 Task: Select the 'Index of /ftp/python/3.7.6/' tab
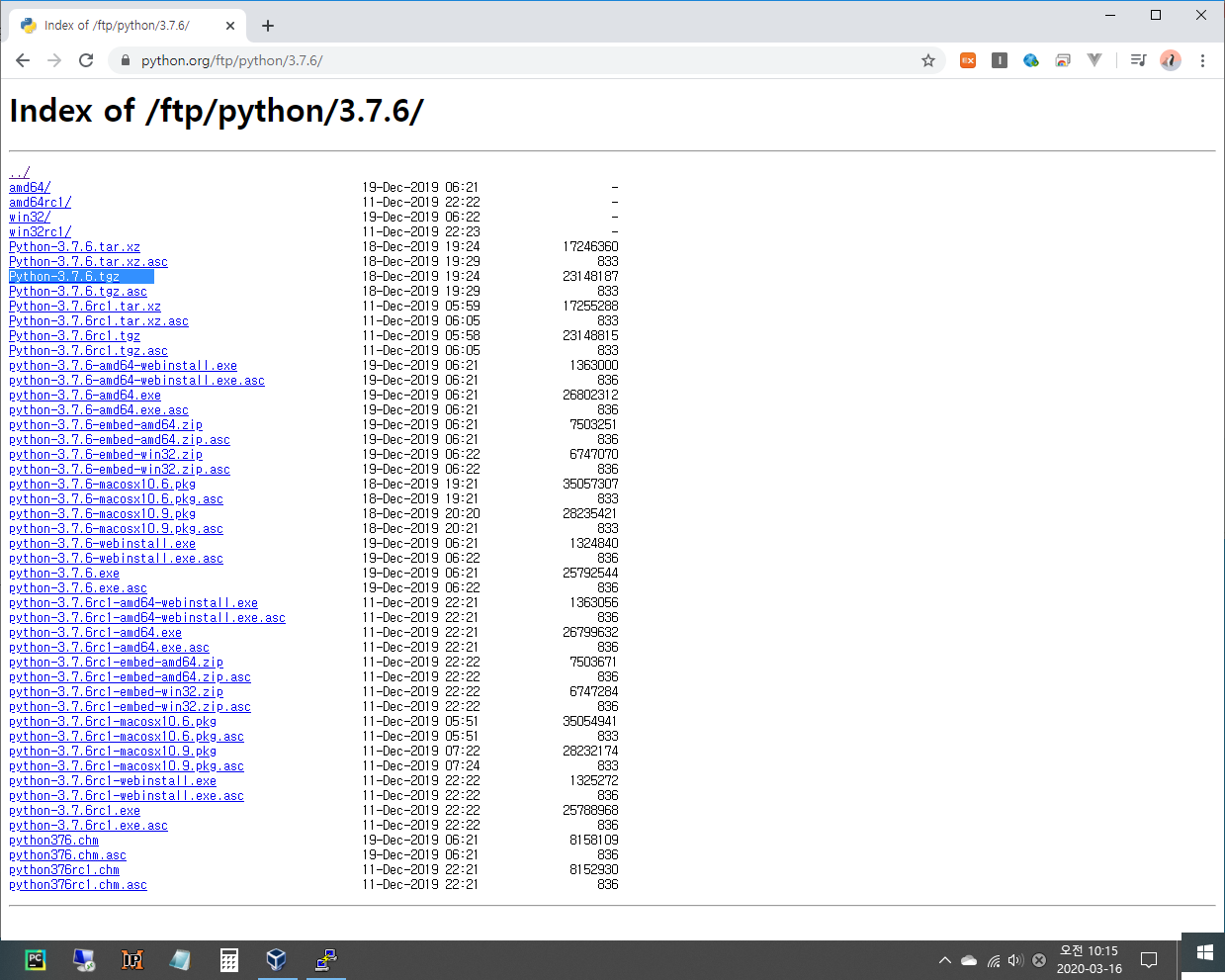pos(129,26)
